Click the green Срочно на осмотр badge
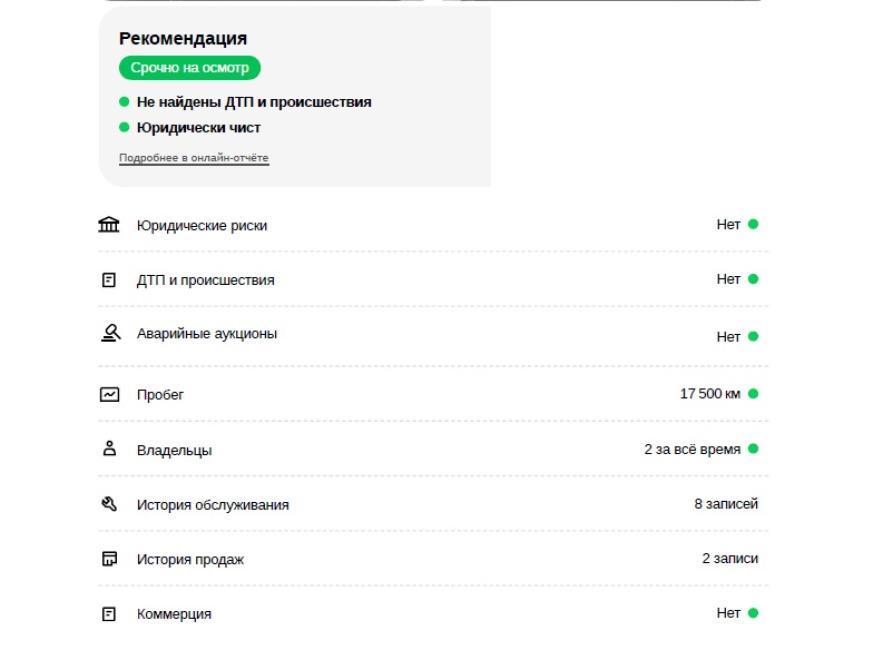The width and height of the screenshot is (893, 670). (190, 68)
